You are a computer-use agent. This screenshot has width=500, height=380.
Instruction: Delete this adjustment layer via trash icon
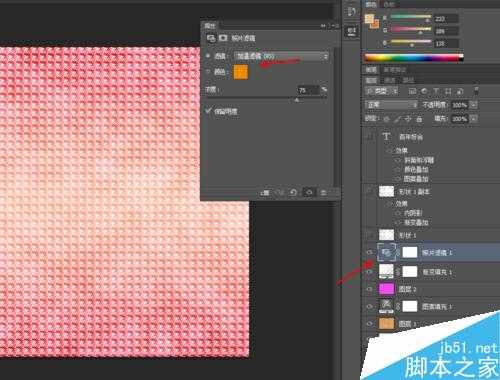tap(323, 193)
